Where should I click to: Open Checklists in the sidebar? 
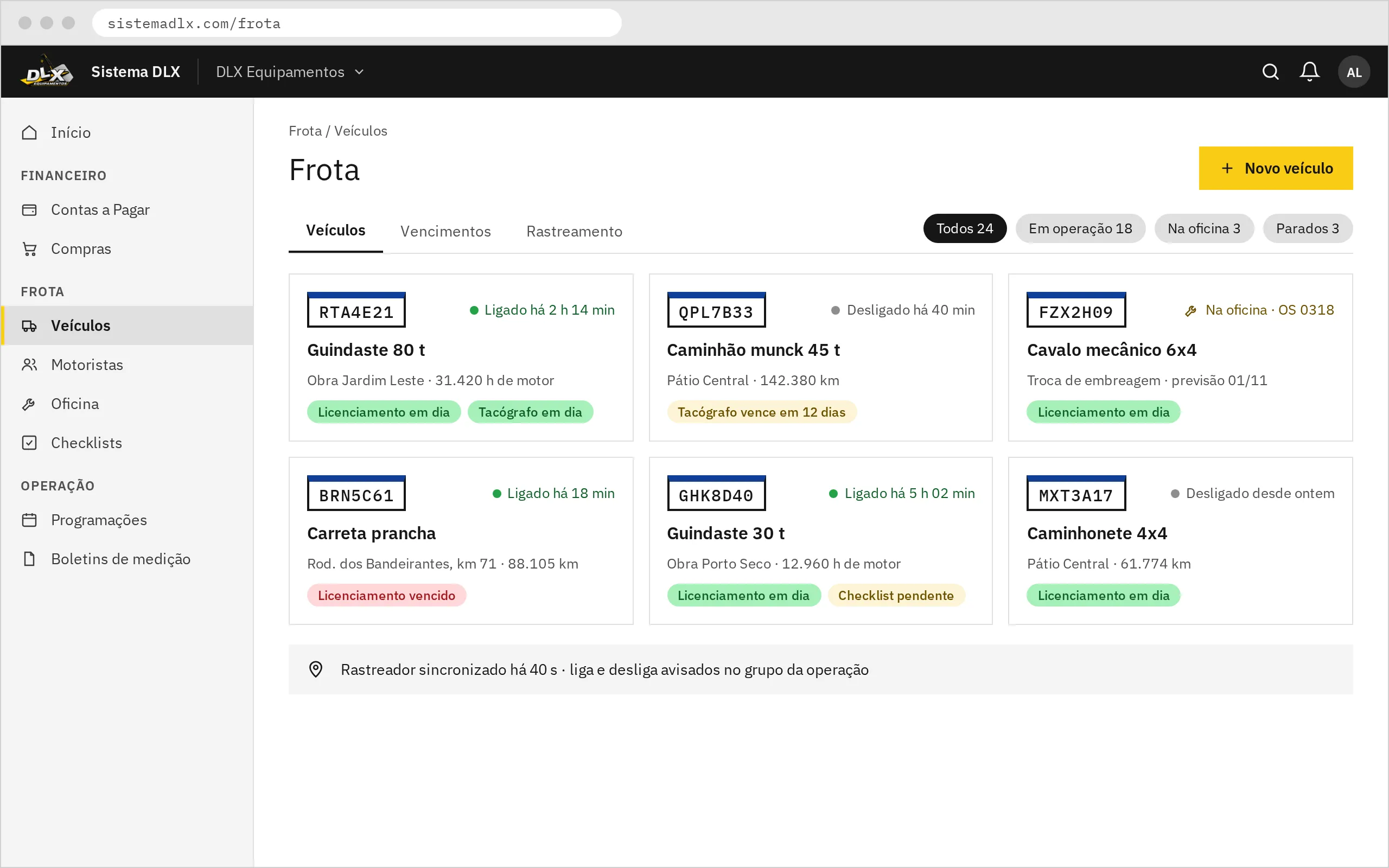coord(128,443)
